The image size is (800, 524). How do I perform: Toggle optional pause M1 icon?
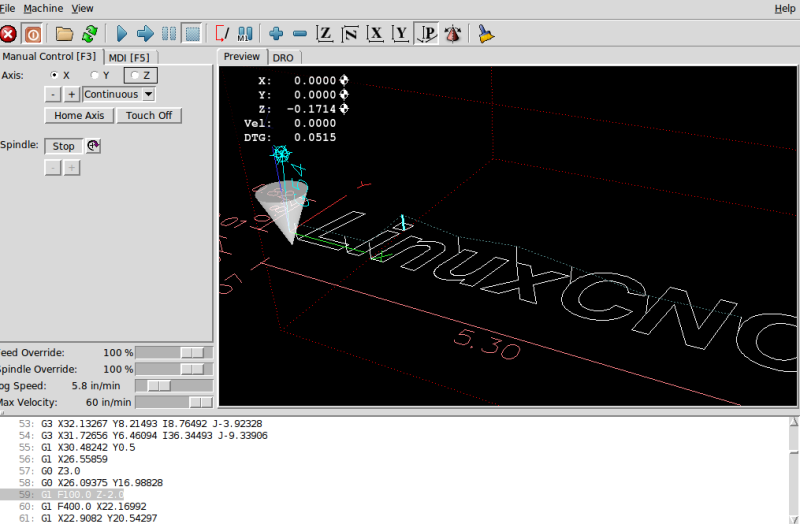(x=245, y=34)
